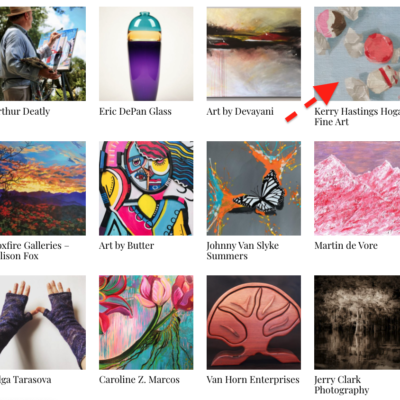Open the wrapped candies painting thumbnail
400x400 pixels.
[357, 54]
